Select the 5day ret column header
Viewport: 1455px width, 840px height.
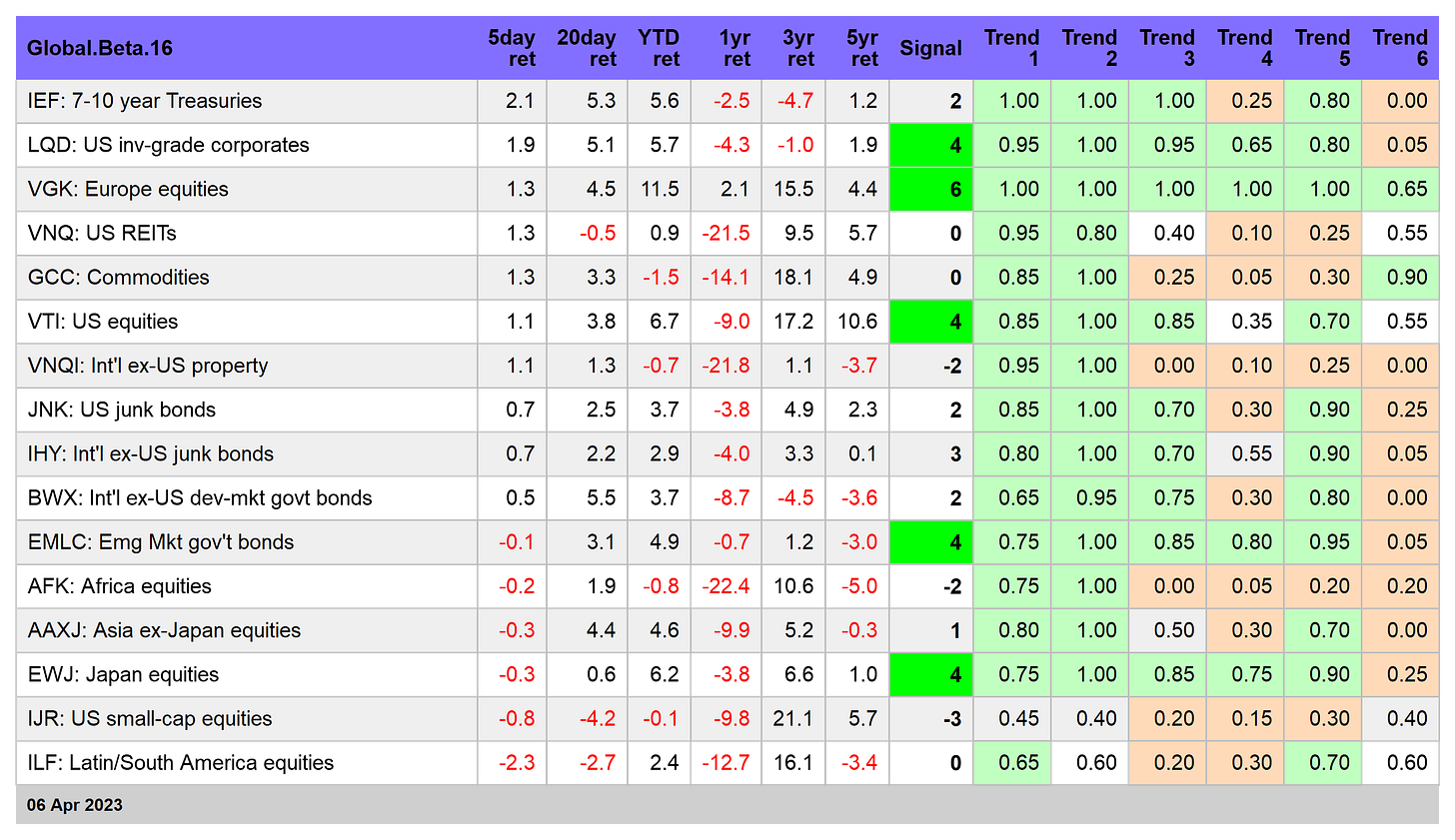pyautogui.click(x=512, y=48)
